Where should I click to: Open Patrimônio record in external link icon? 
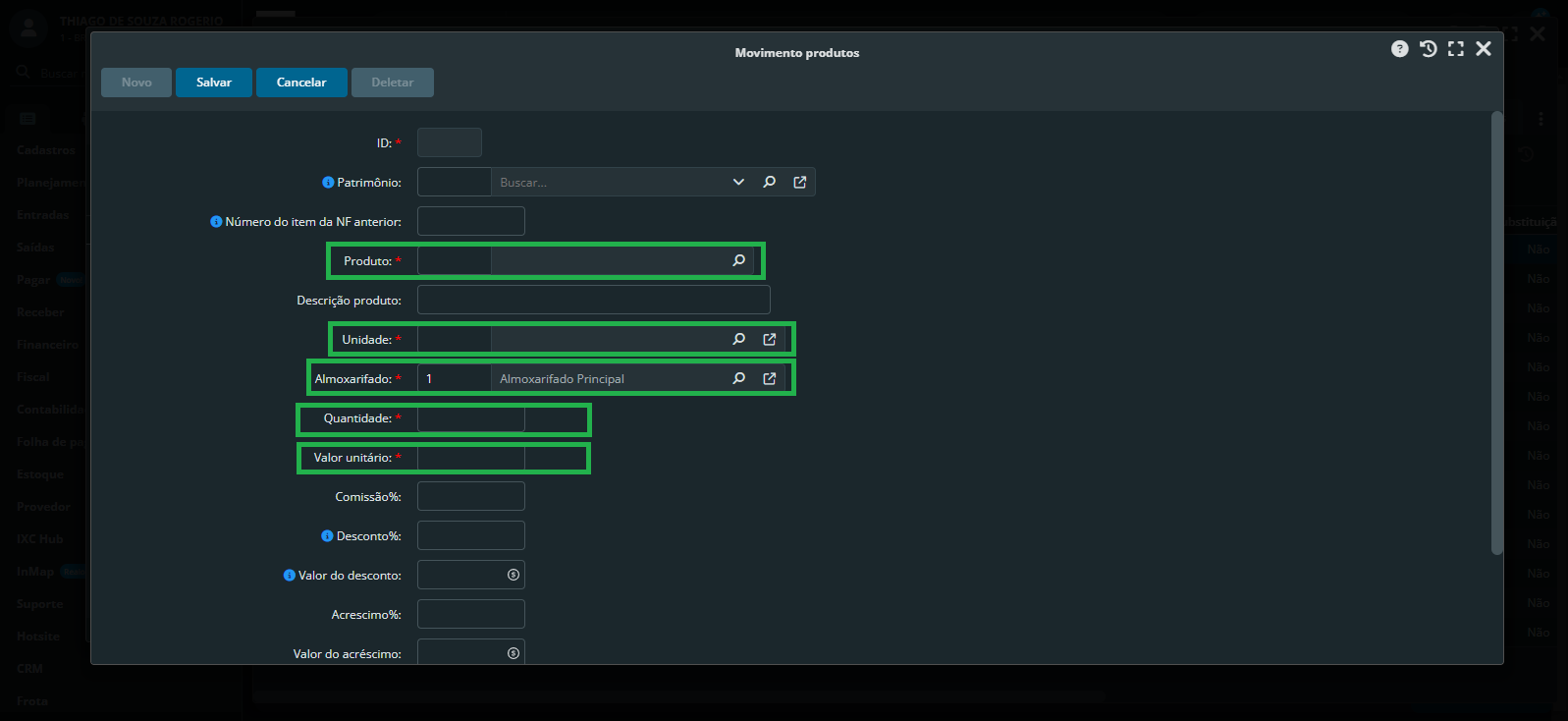tap(800, 182)
